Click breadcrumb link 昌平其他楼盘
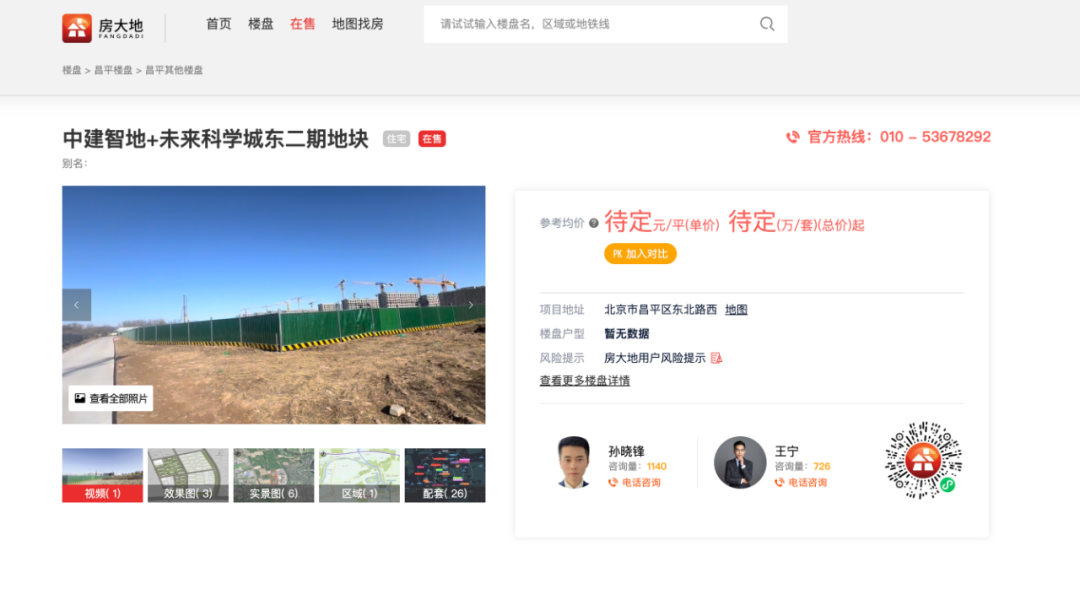Image resolution: width=1080 pixels, height=589 pixels. coord(174,70)
